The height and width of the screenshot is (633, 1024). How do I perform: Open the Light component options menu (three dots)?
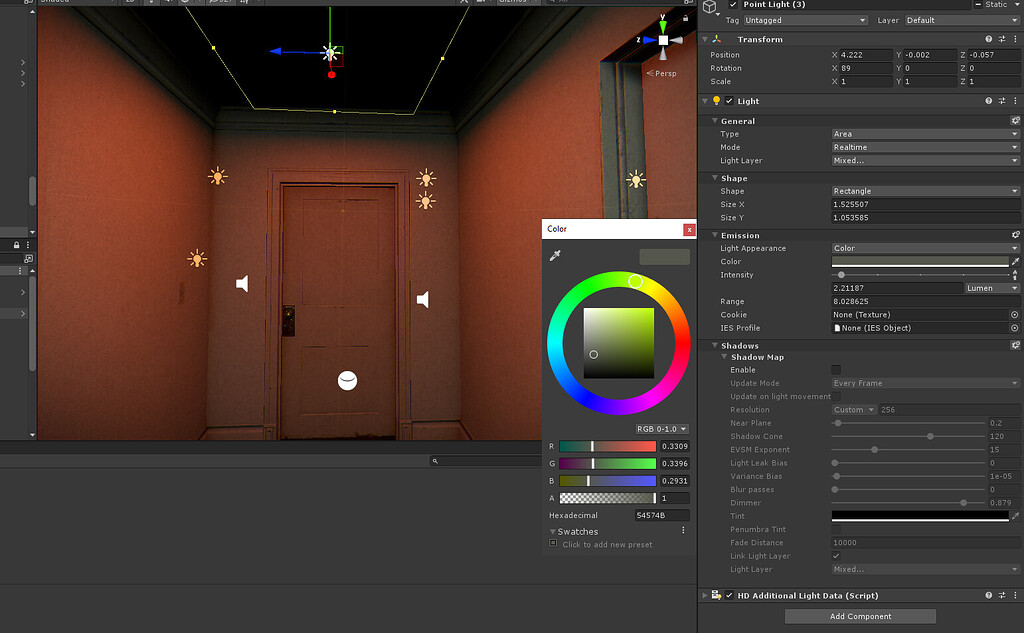pos(1015,100)
